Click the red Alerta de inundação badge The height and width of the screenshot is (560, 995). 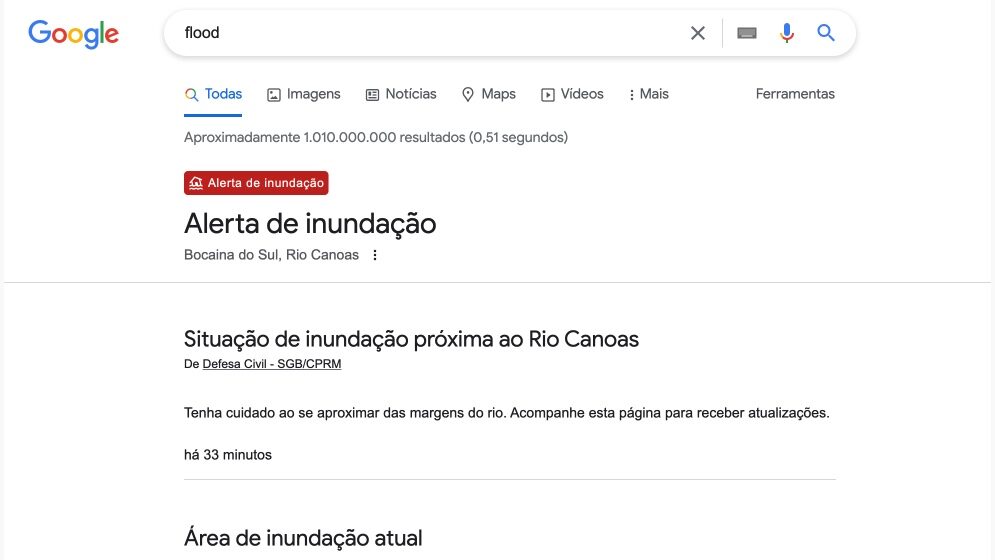click(256, 183)
